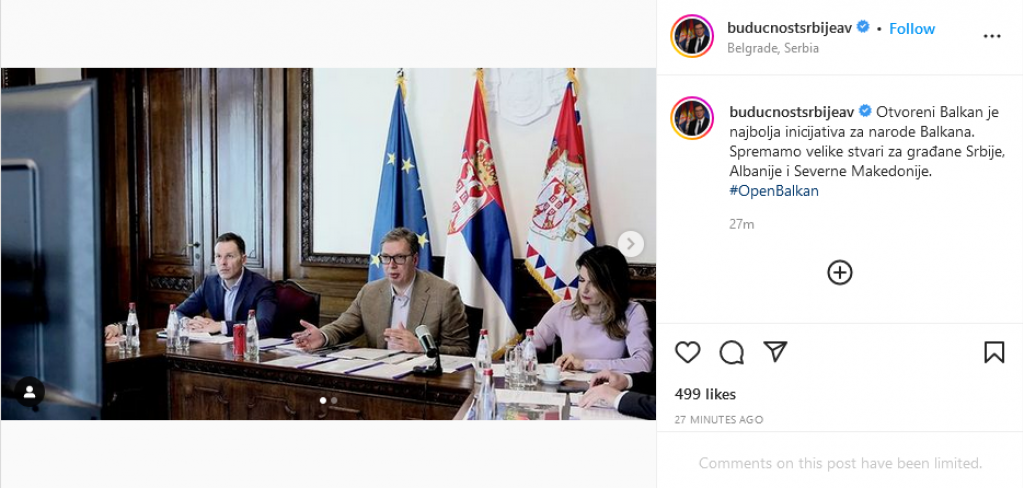Image resolution: width=1023 pixels, height=488 pixels.
Task: Click the 27 MINUTES AGO timestamp
Action: 719,419
